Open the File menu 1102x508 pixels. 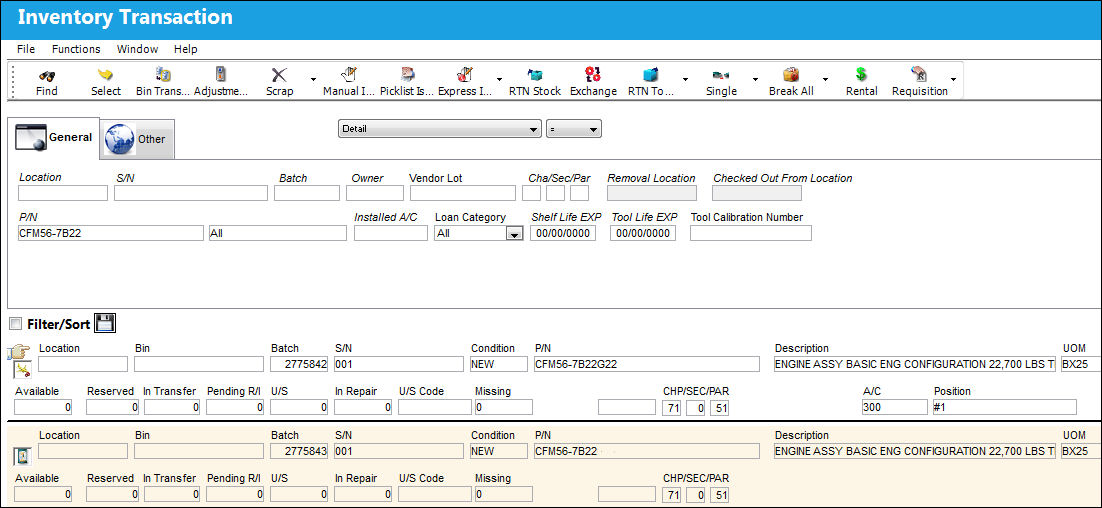pyautogui.click(x=26, y=49)
